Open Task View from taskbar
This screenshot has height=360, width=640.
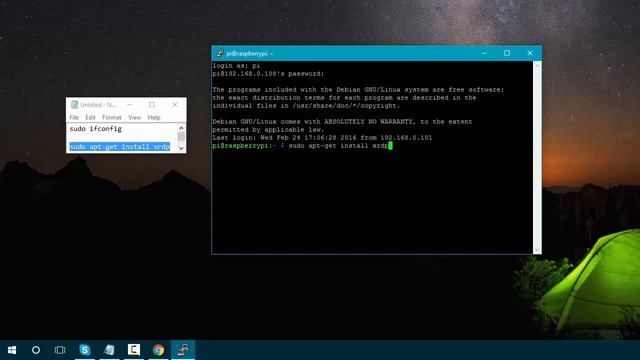click(x=60, y=350)
